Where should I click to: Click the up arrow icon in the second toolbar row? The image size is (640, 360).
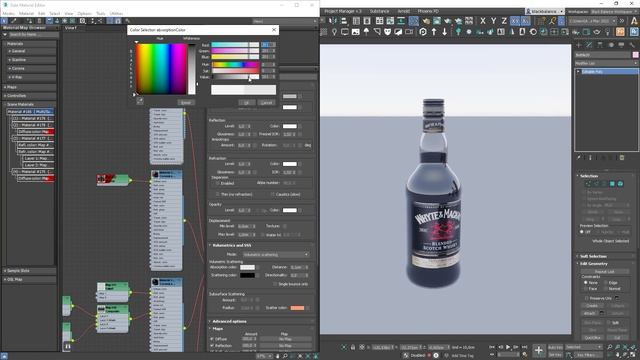point(434,31)
